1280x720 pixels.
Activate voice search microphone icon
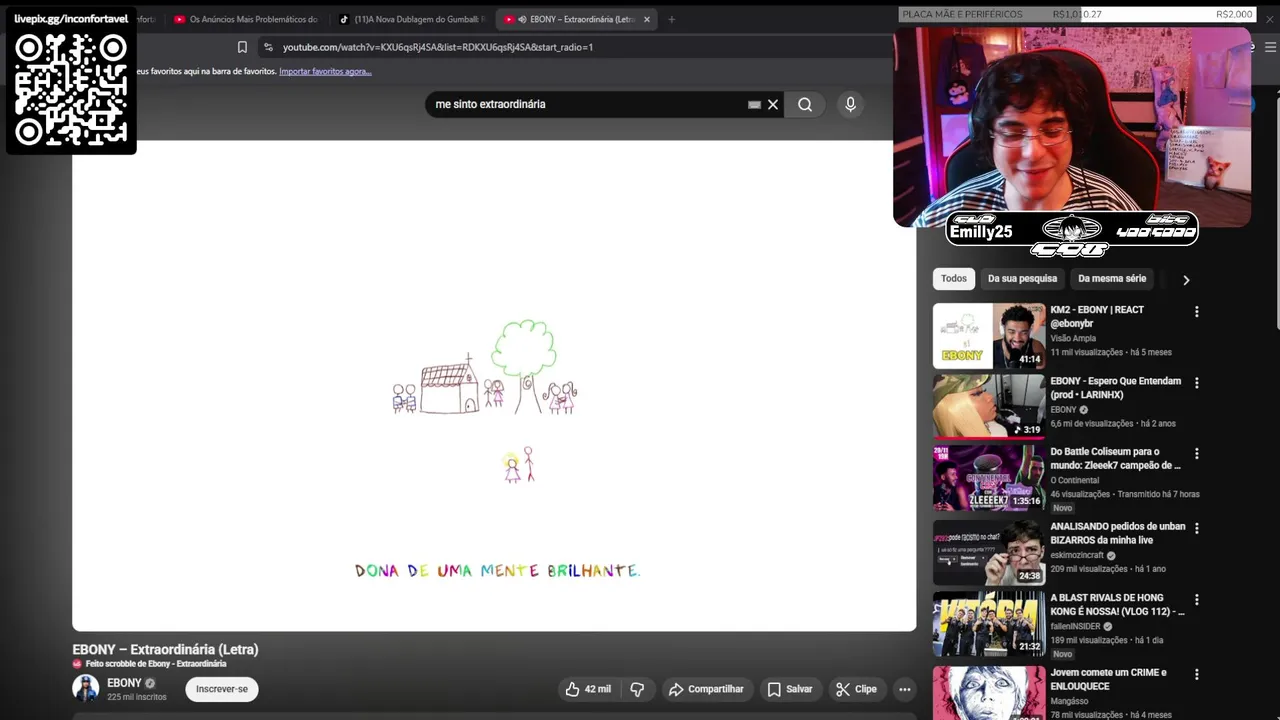click(850, 104)
